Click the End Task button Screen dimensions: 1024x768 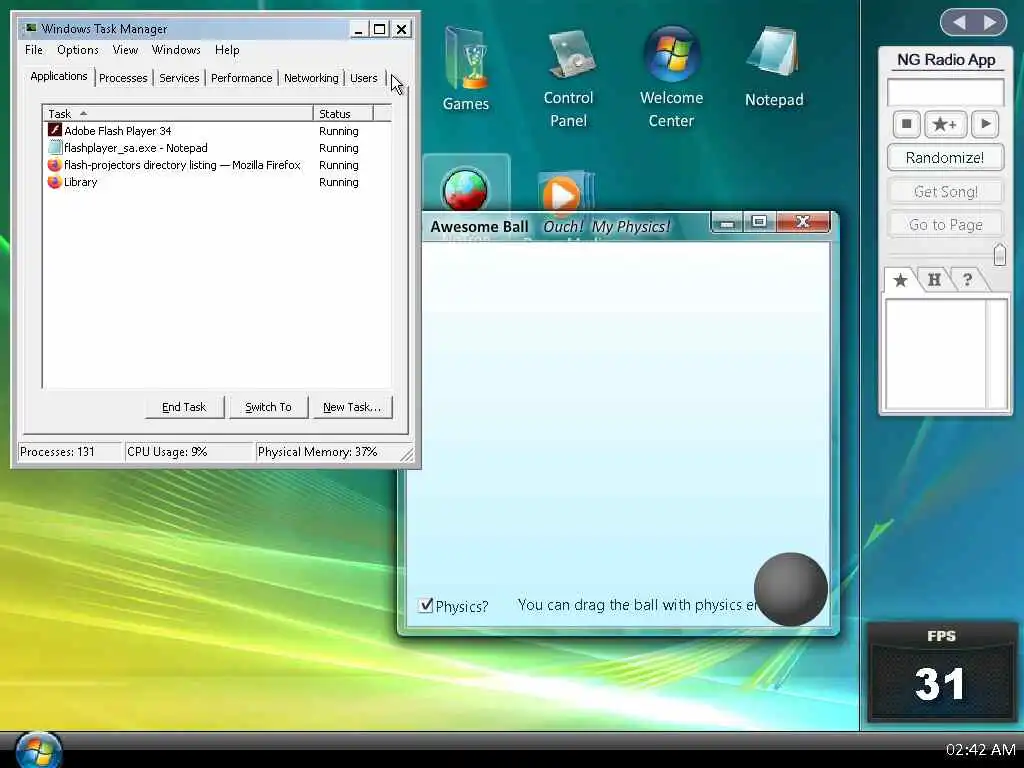(184, 407)
